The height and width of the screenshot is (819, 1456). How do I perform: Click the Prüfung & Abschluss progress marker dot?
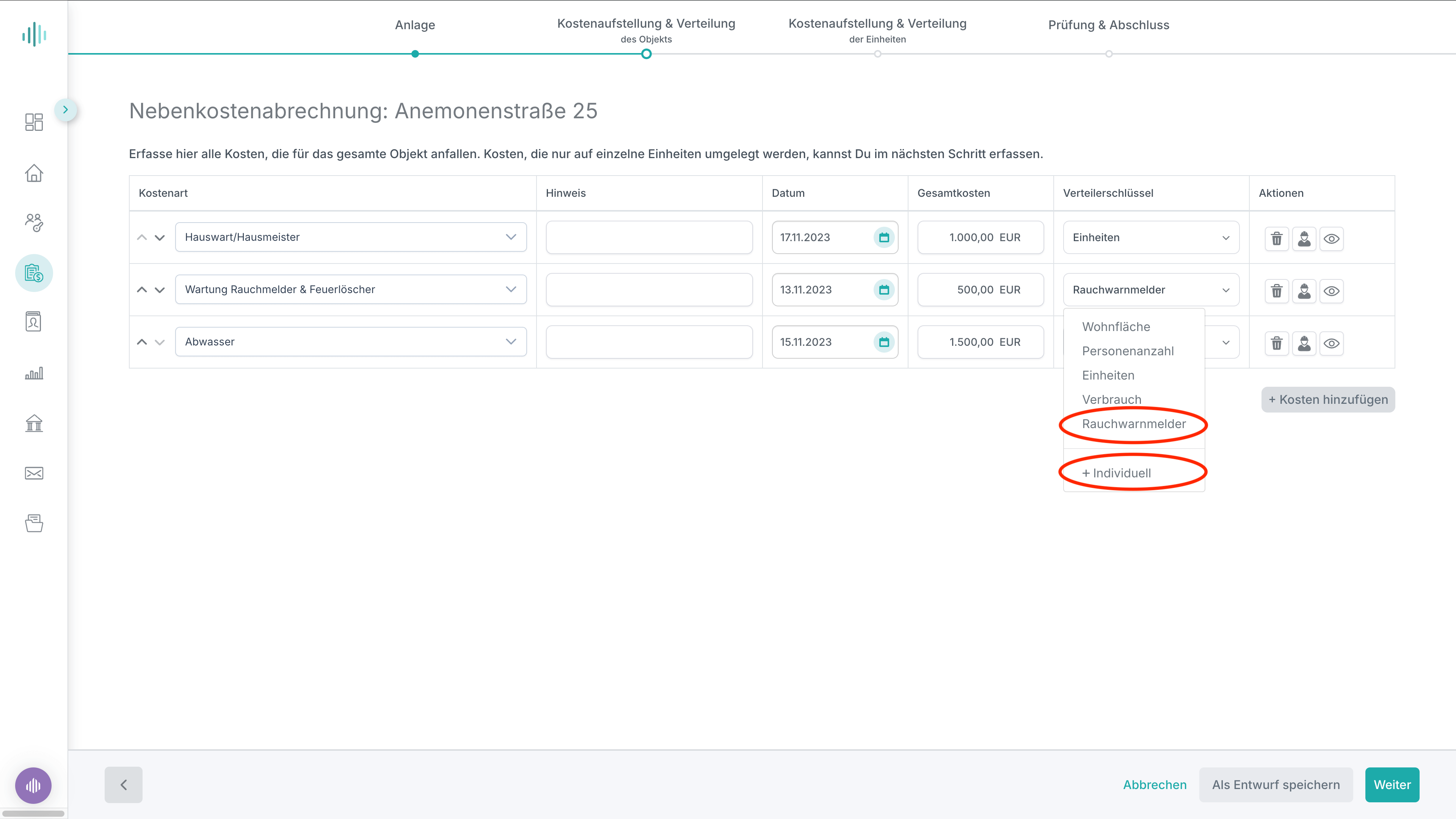pyautogui.click(x=1108, y=54)
